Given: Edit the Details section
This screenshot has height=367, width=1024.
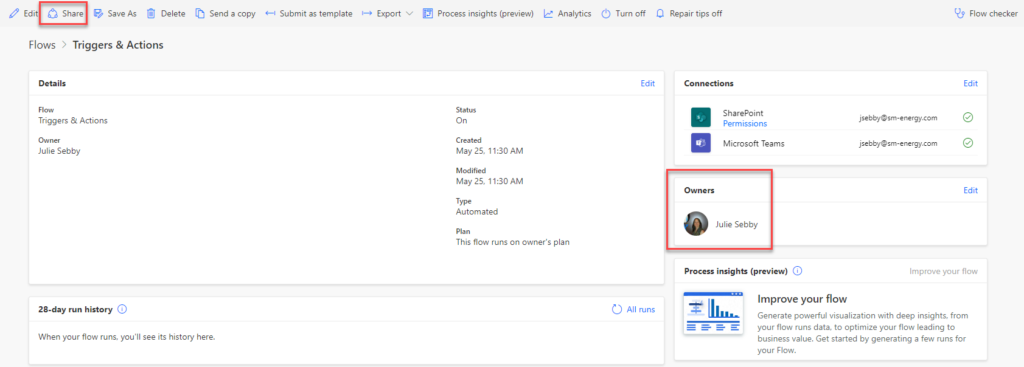Looking at the screenshot, I should [x=647, y=84].
